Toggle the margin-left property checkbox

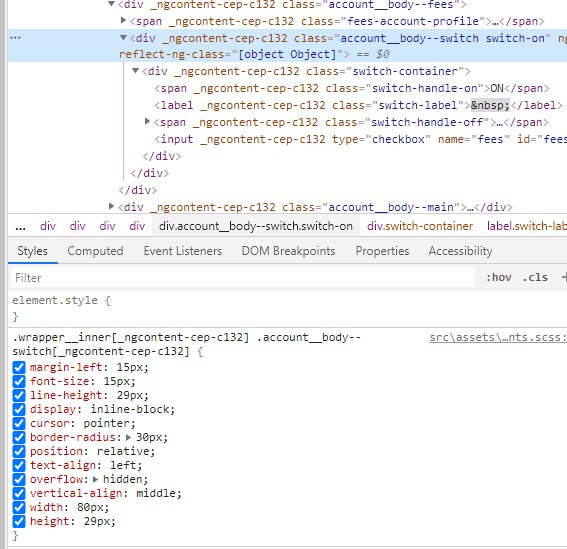tap(19, 367)
